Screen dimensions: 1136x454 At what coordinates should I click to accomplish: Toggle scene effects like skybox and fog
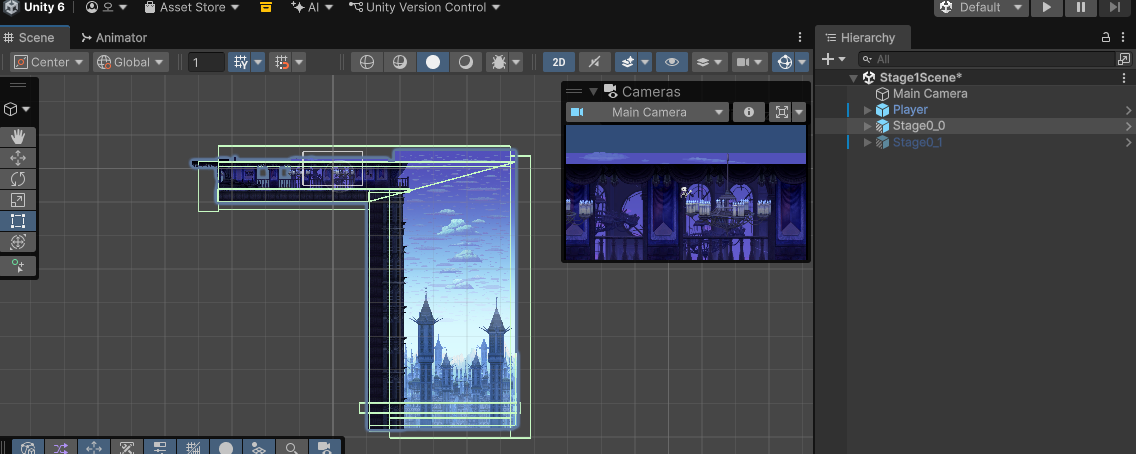tap(627, 62)
